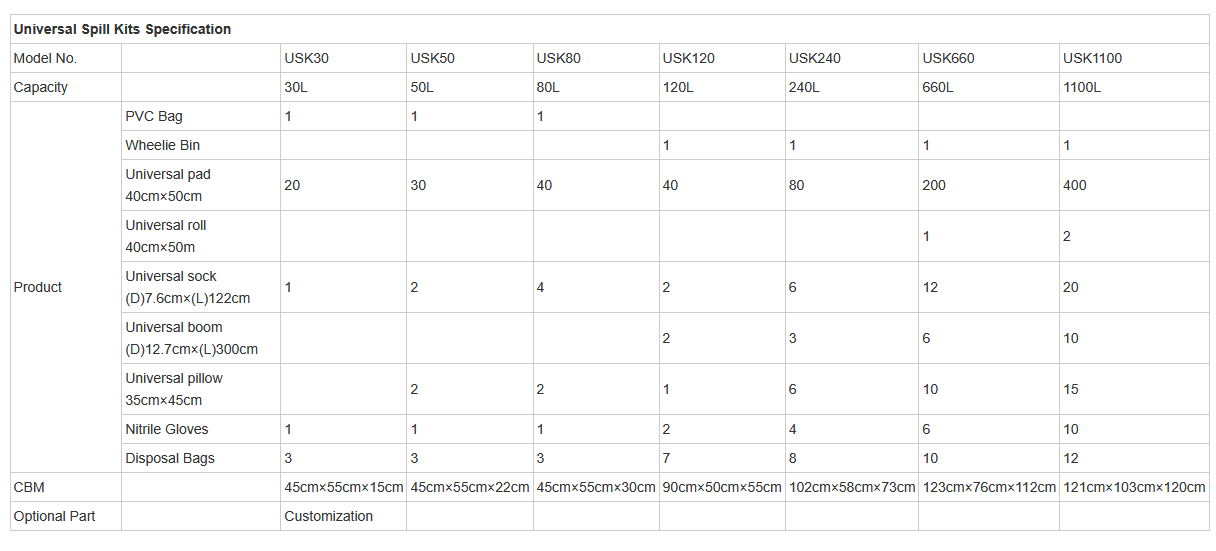The height and width of the screenshot is (551, 1216).
Task: Select the 45cm×55cm×15cm CBM dimension cell
Action: tap(343, 487)
